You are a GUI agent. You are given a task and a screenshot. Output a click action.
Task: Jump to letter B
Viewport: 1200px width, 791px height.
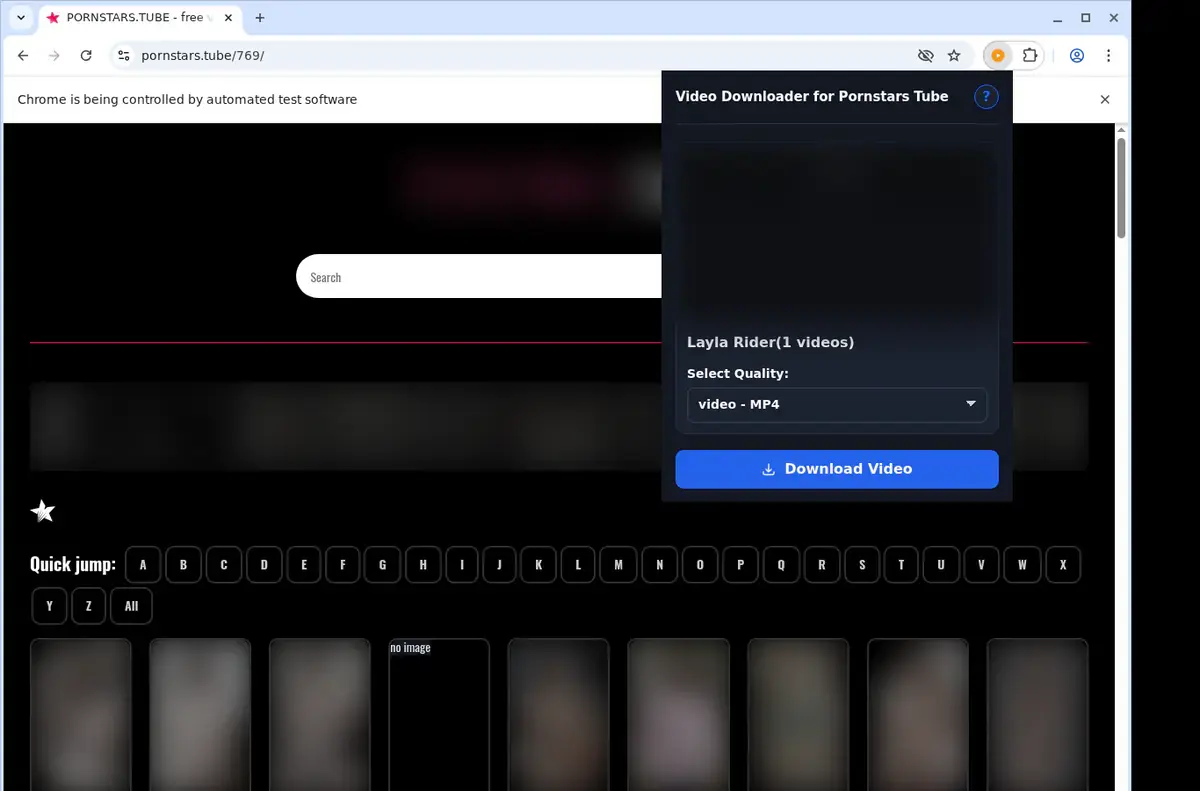click(x=183, y=565)
